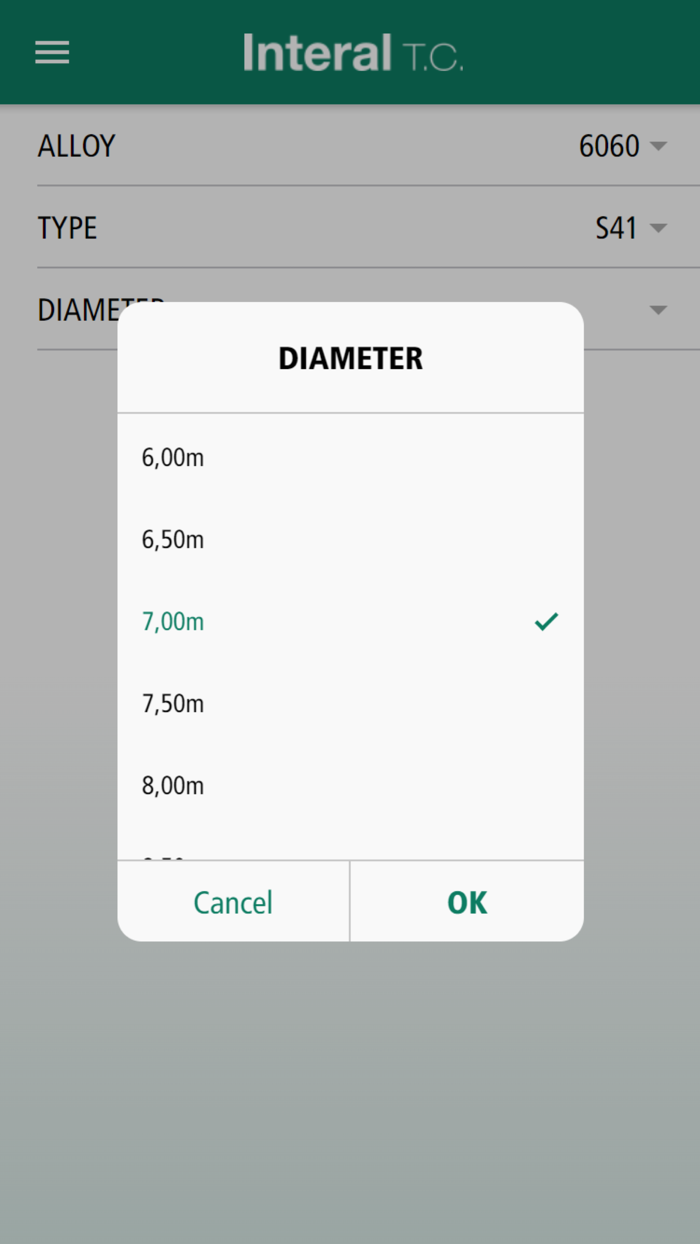The width and height of the screenshot is (700, 1244).
Task: Expand the DIAMETER dropdown arrow
Action: coord(658,310)
